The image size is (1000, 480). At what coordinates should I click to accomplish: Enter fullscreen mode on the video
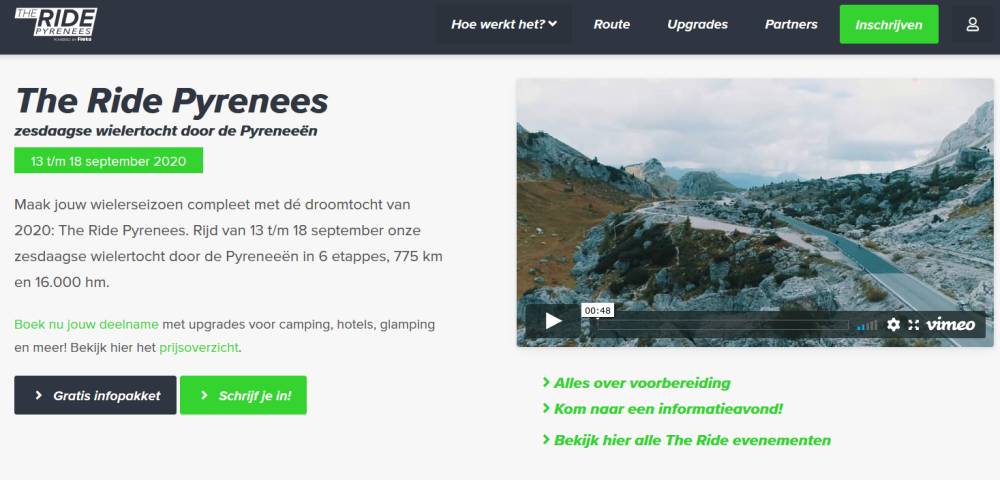point(914,324)
